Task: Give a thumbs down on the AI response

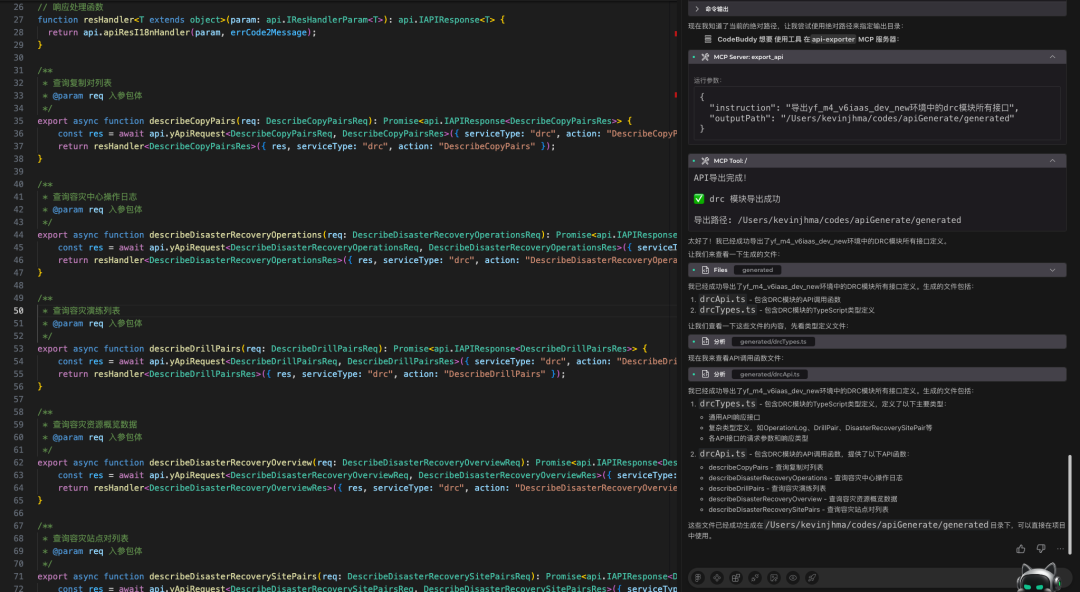Action: (1040, 547)
